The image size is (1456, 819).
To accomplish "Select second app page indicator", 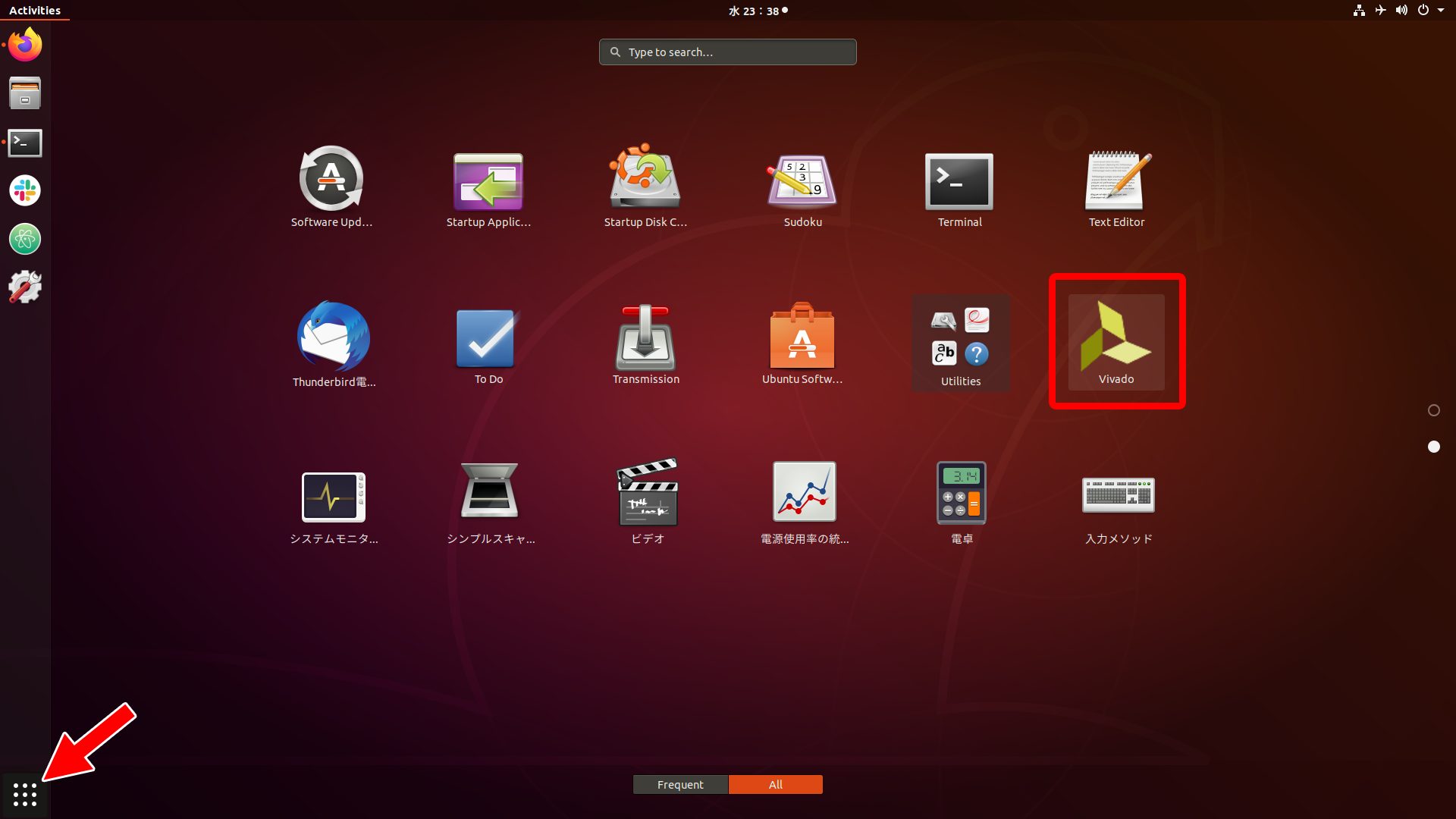I will point(1433,447).
